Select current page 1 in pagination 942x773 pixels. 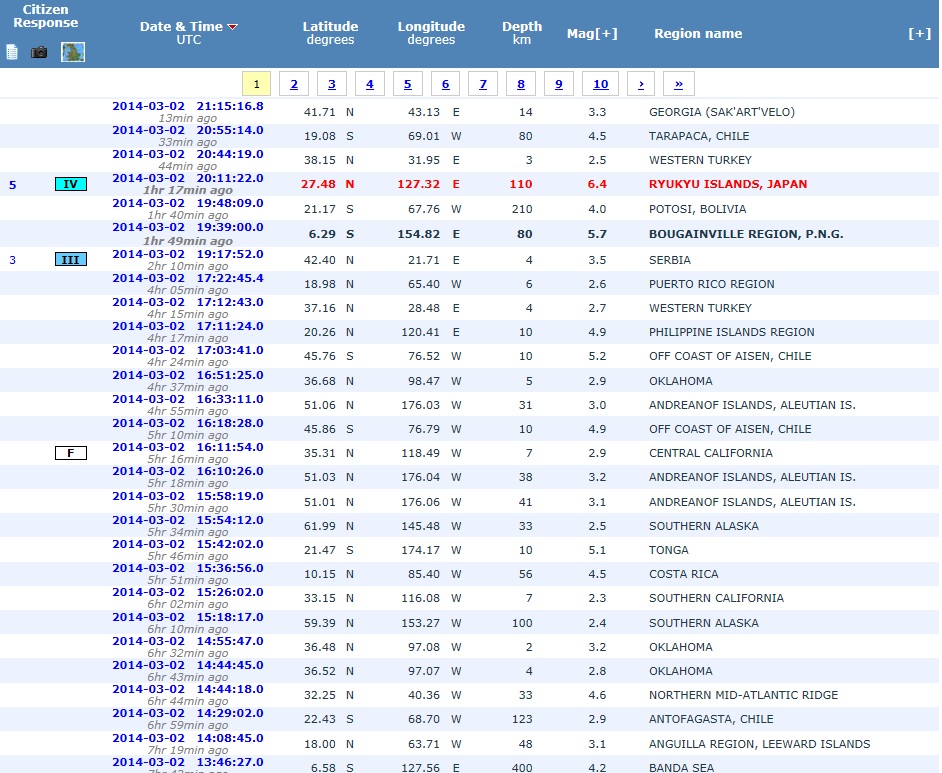(x=257, y=84)
